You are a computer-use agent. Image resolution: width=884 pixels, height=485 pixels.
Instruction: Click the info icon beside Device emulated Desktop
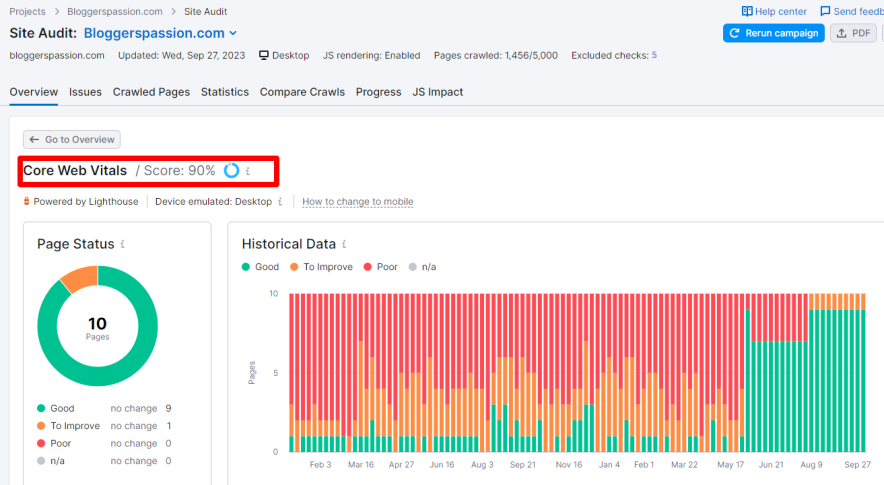tap(280, 202)
